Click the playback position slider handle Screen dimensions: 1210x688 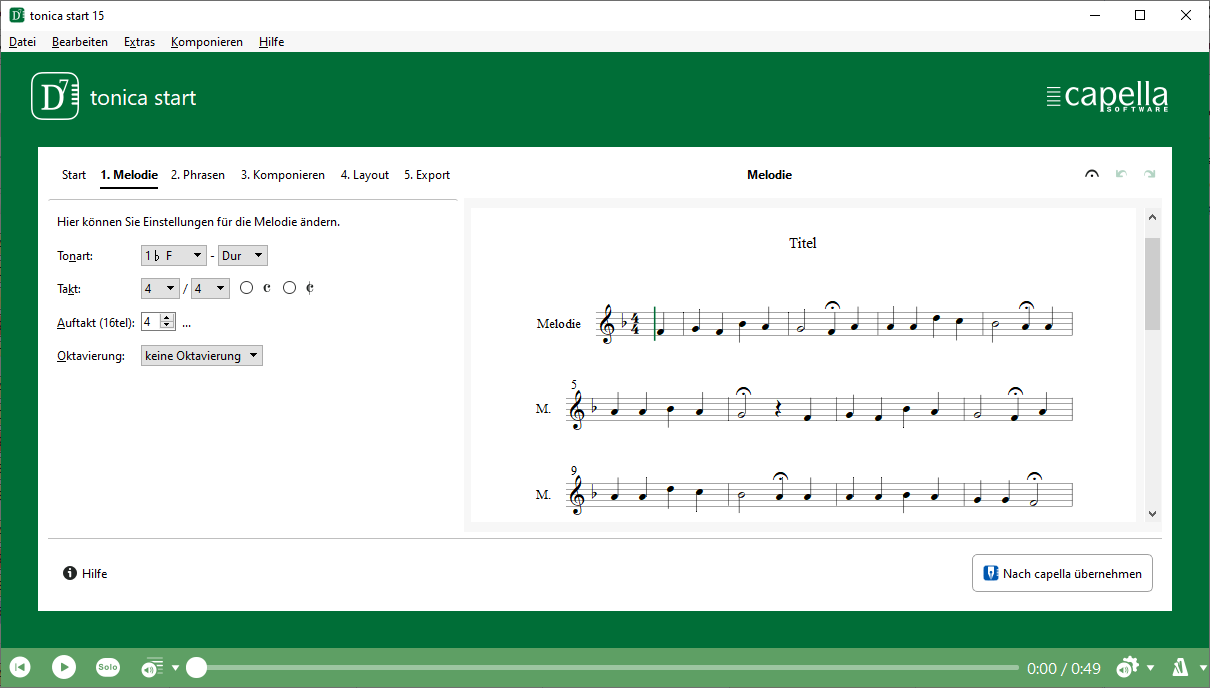[x=197, y=668]
